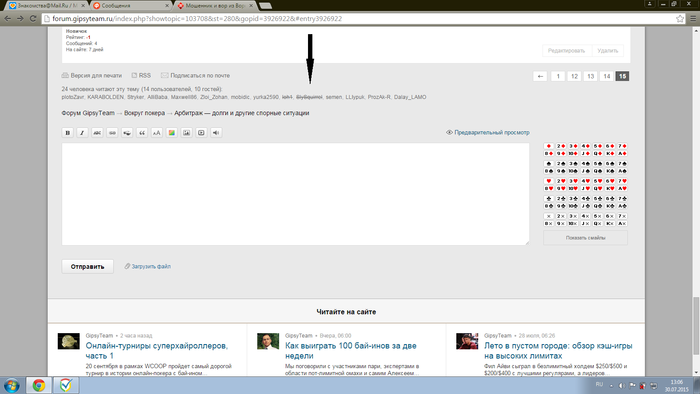Go to page 1 of the topic
The image size is (700, 394).
click(x=558, y=76)
